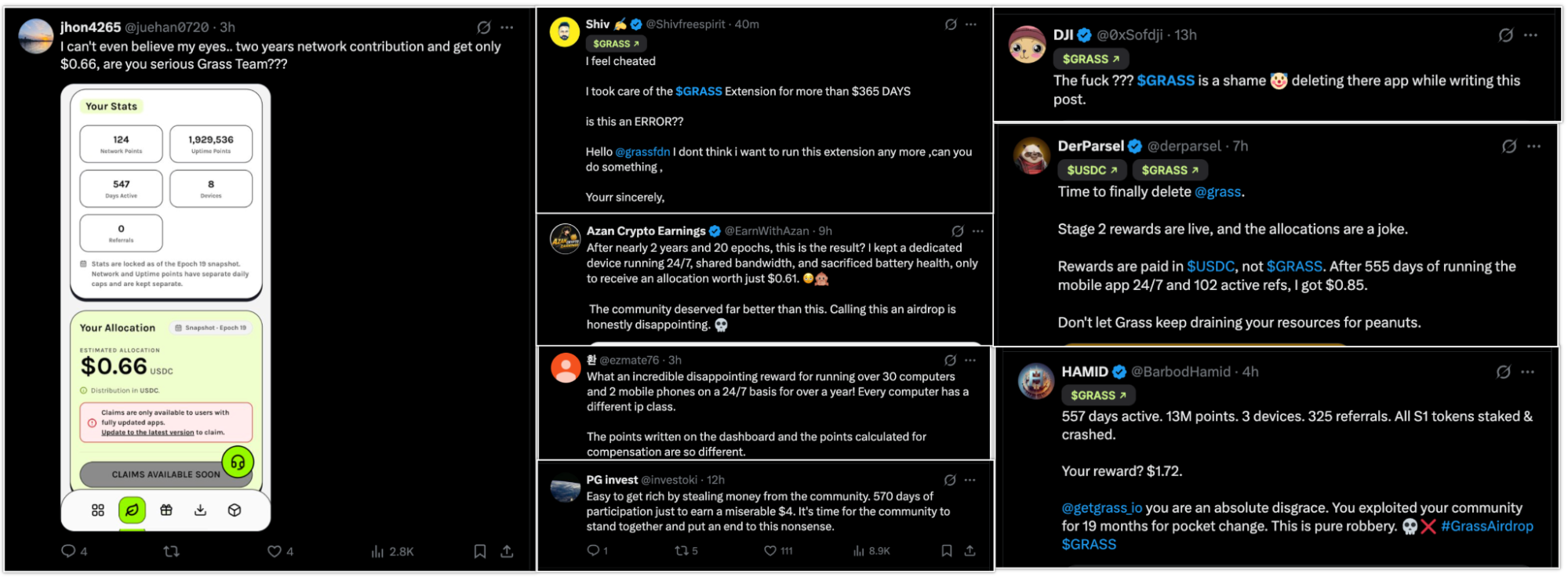Share jhon4265's tweet via share icon
The height and width of the screenshot is (577, 1568).
507,551
